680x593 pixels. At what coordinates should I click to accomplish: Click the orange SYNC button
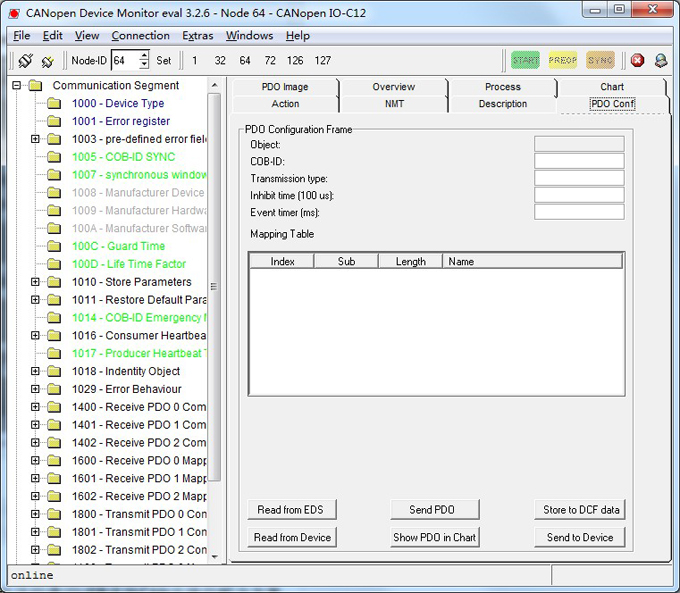coord(600,60)
